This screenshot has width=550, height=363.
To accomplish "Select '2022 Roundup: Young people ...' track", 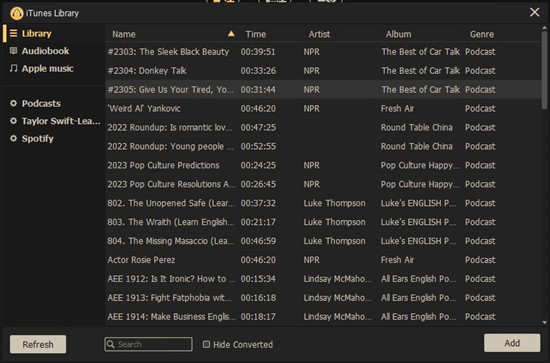I will point(323,146).
